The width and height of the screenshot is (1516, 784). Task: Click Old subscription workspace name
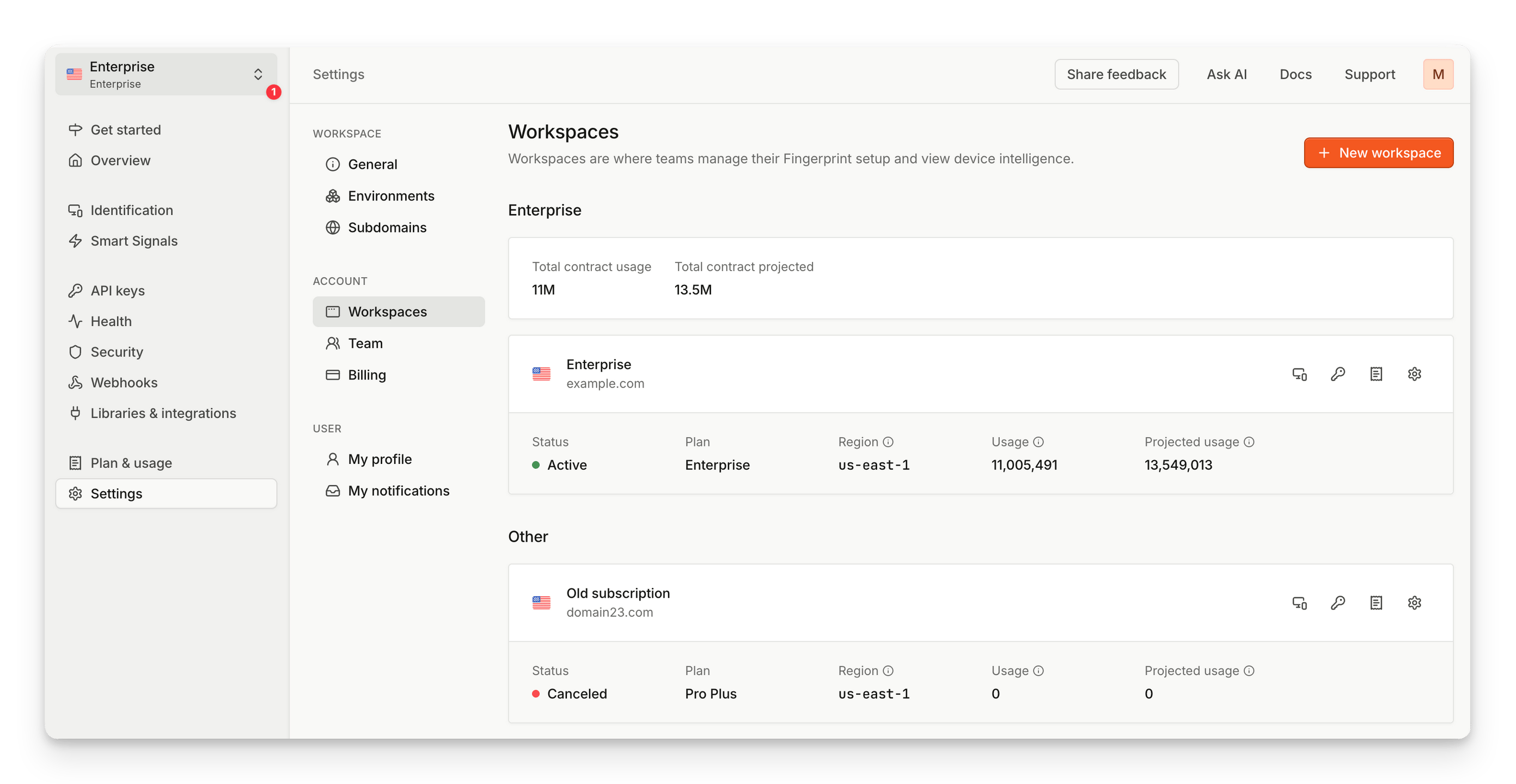pos(618,593)
